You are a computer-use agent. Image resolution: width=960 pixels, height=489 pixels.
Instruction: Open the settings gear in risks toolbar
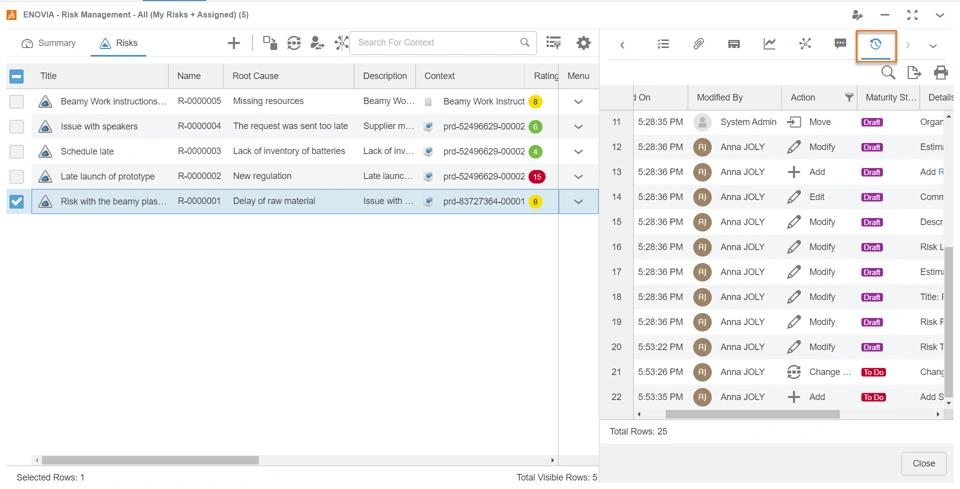tap(583, 43)
